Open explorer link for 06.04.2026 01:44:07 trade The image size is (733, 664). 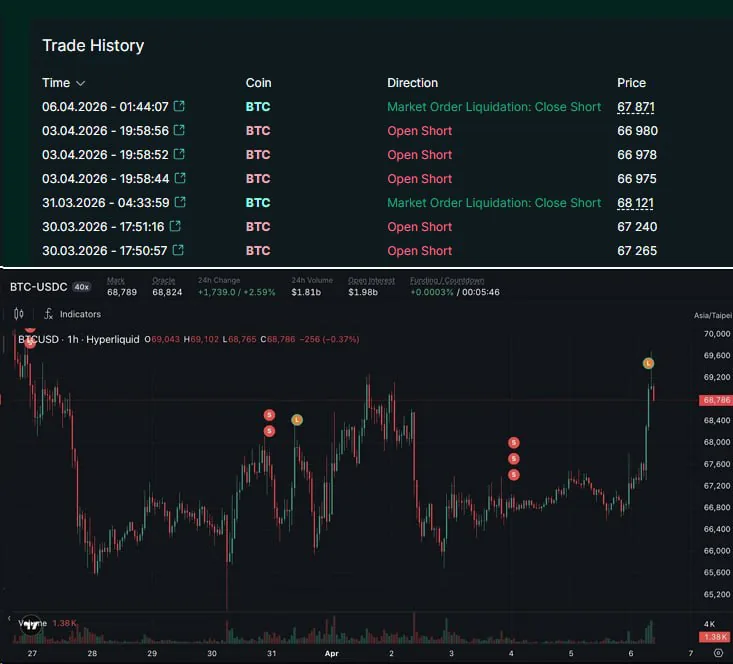click(x=179, y=107)
